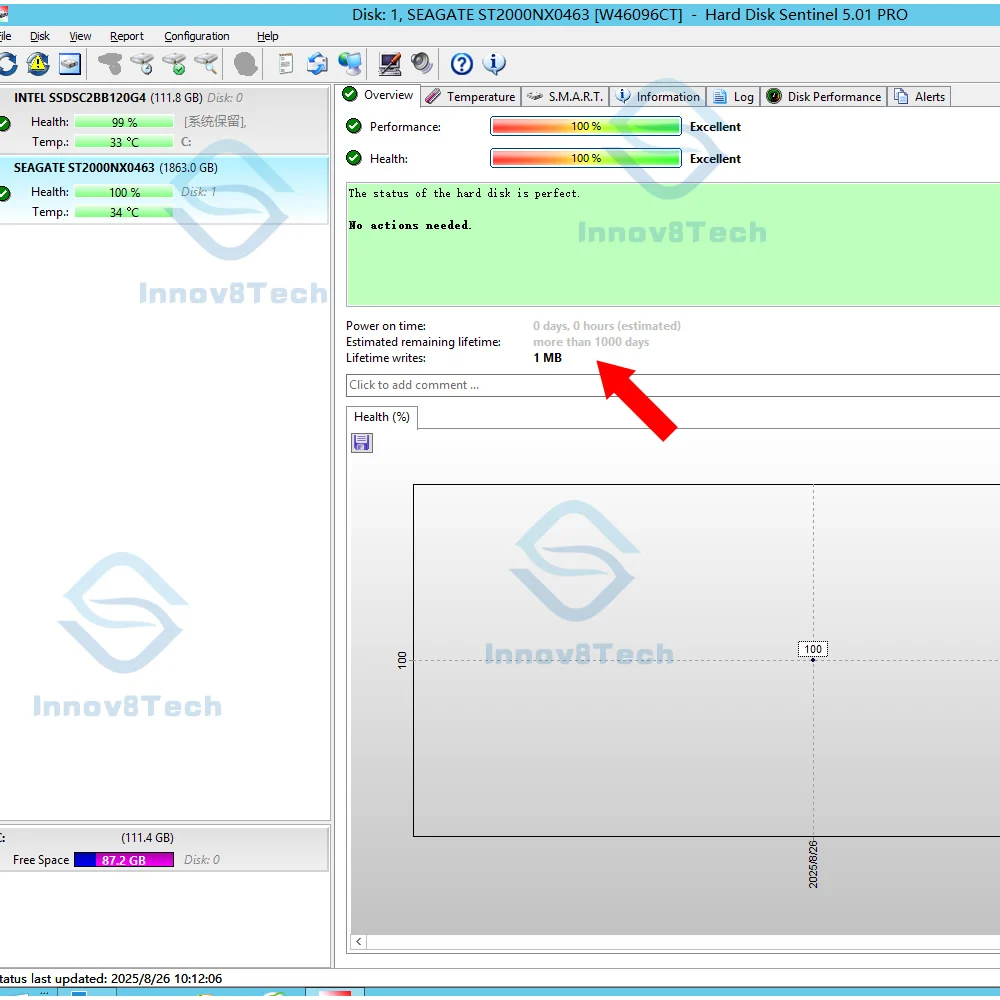This screenshot has width=1000, height=1000.
Task: Click 'Status last updated' status bar text
Action: 111,978
